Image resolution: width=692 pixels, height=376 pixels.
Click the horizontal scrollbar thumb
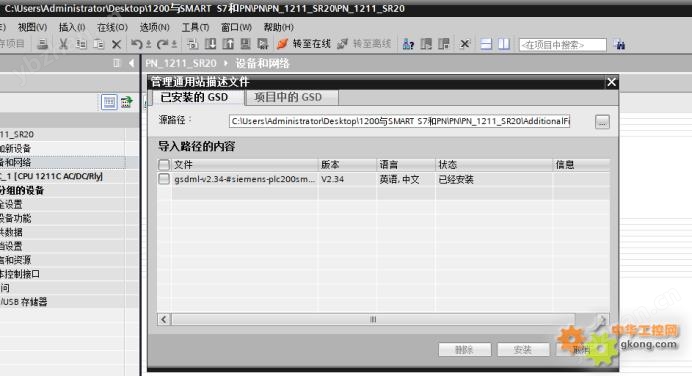pyautogui.click(x=373, y=319)
